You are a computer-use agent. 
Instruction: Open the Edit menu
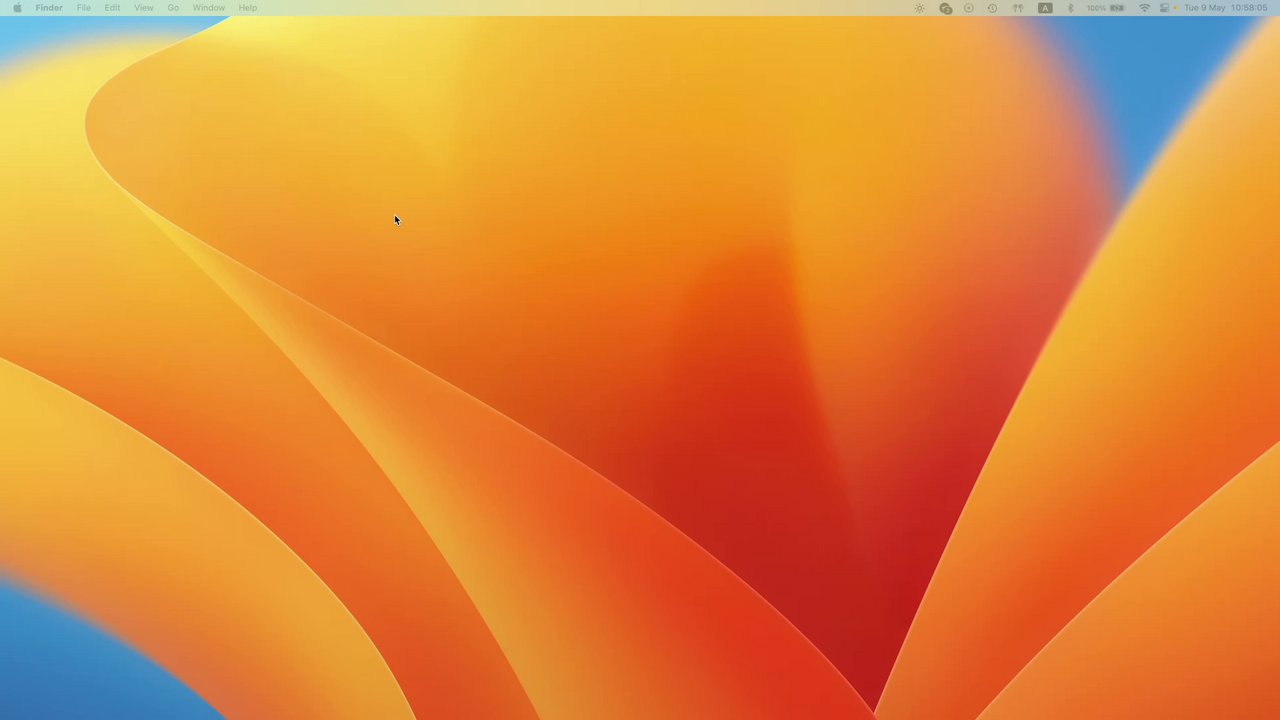(x=112, y=8)
